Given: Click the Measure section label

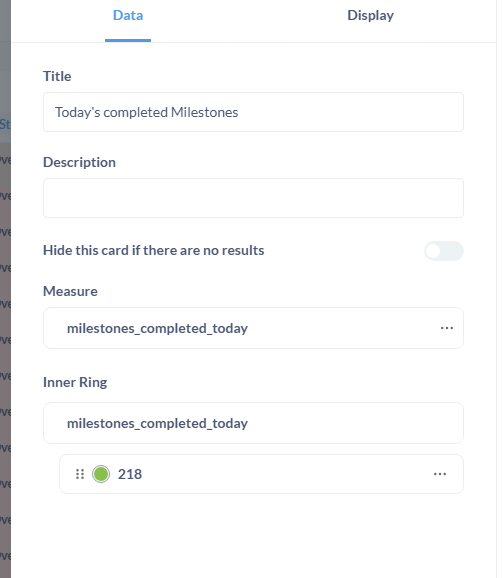Looking at the screenshot, I should click(x=70, y=291).
